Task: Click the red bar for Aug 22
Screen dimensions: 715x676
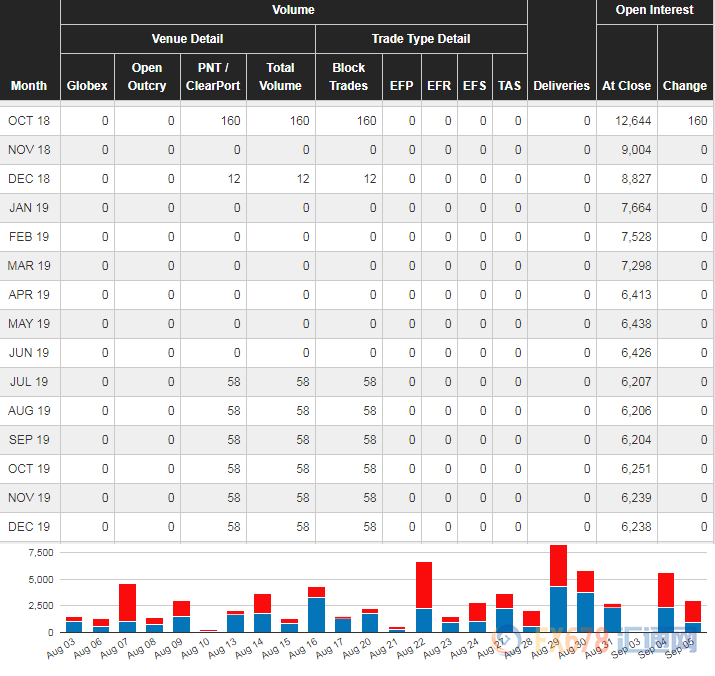Action: [x=424, y=585]
